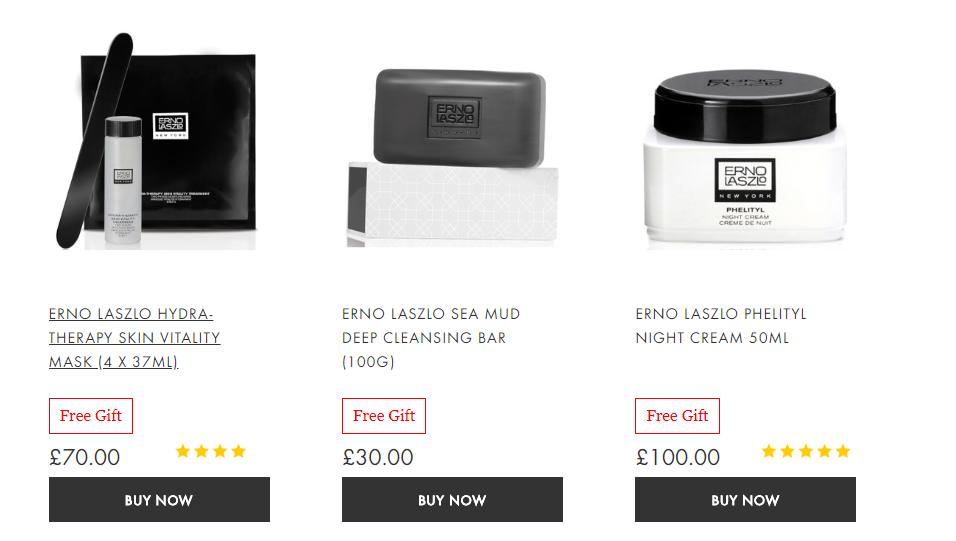Click fourth star of Hydra-Therapy mask rating
Screen dimensions: 956x541
coord(238,451)
